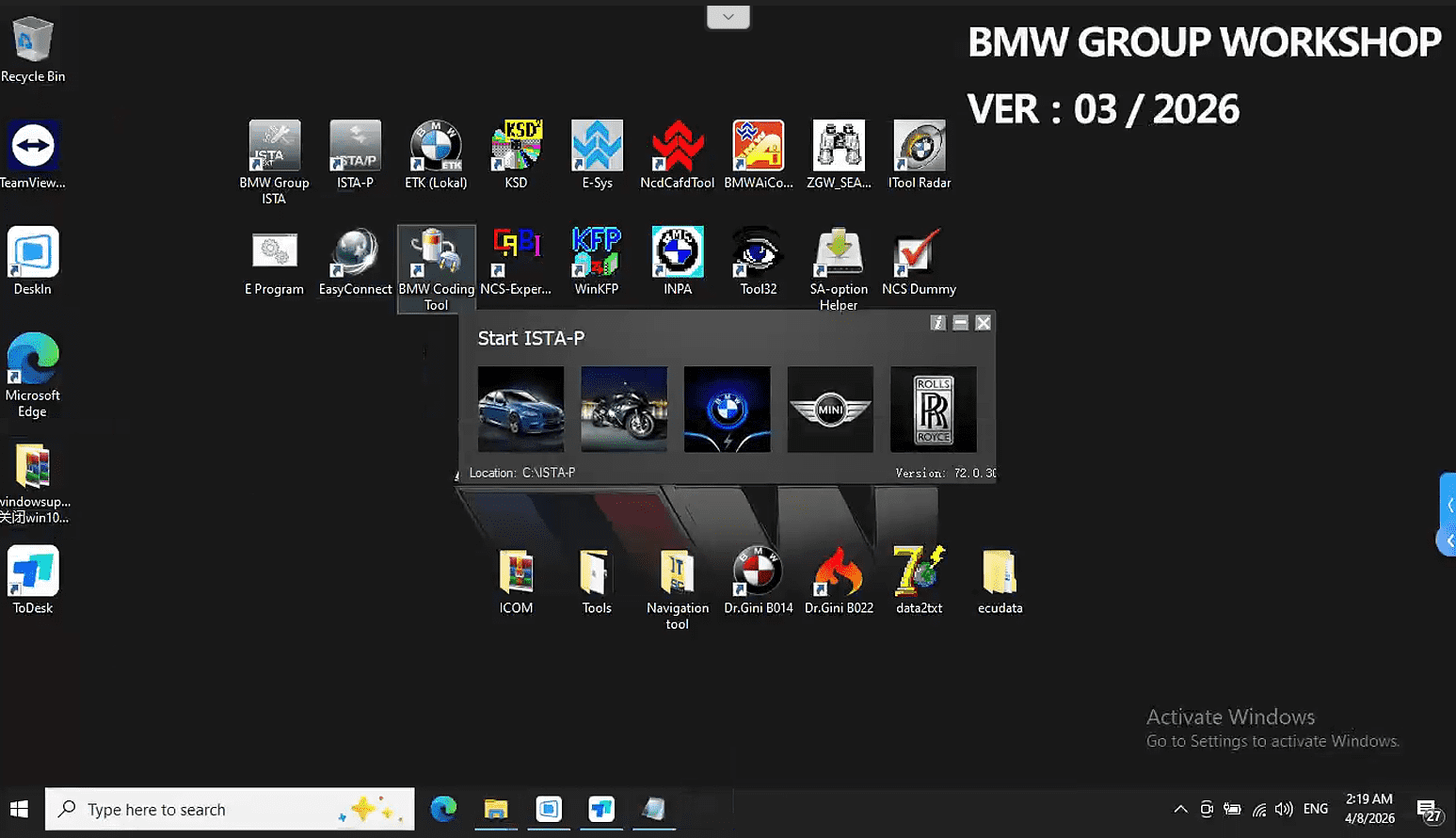
Task: Open the BMW Group ISTA shortcut
Action: 274,147
